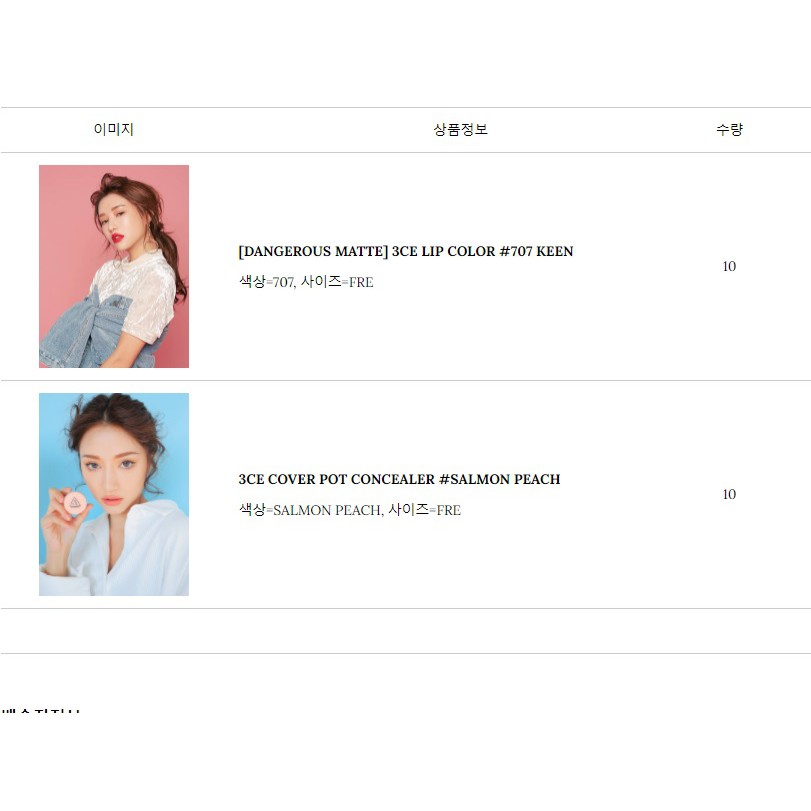Open the 3CE LIP COLOR product title
The image size is (811, 811).
point(406,251)
